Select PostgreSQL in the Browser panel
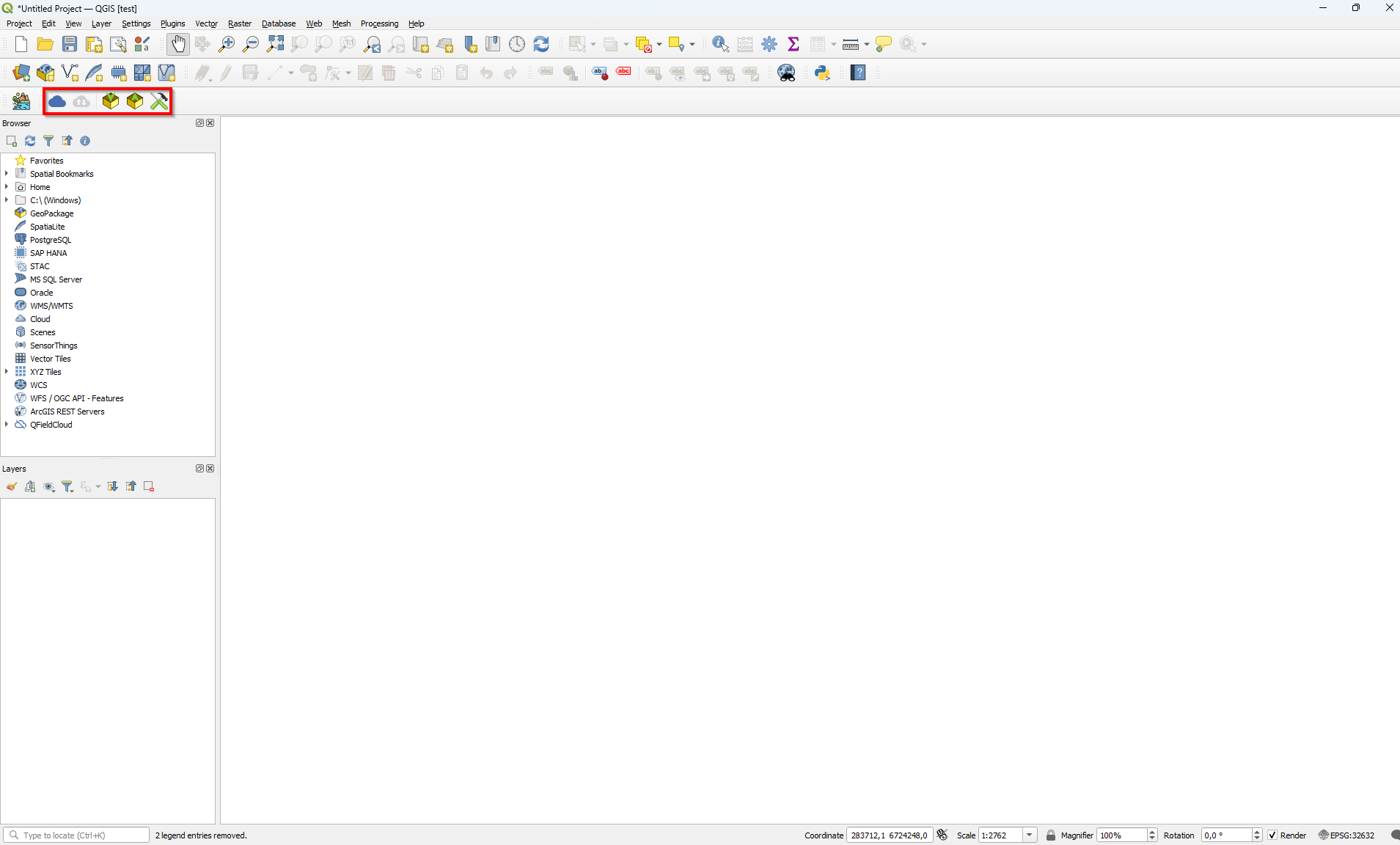This screenshot has height=845, width=1400. click(51, 240)
